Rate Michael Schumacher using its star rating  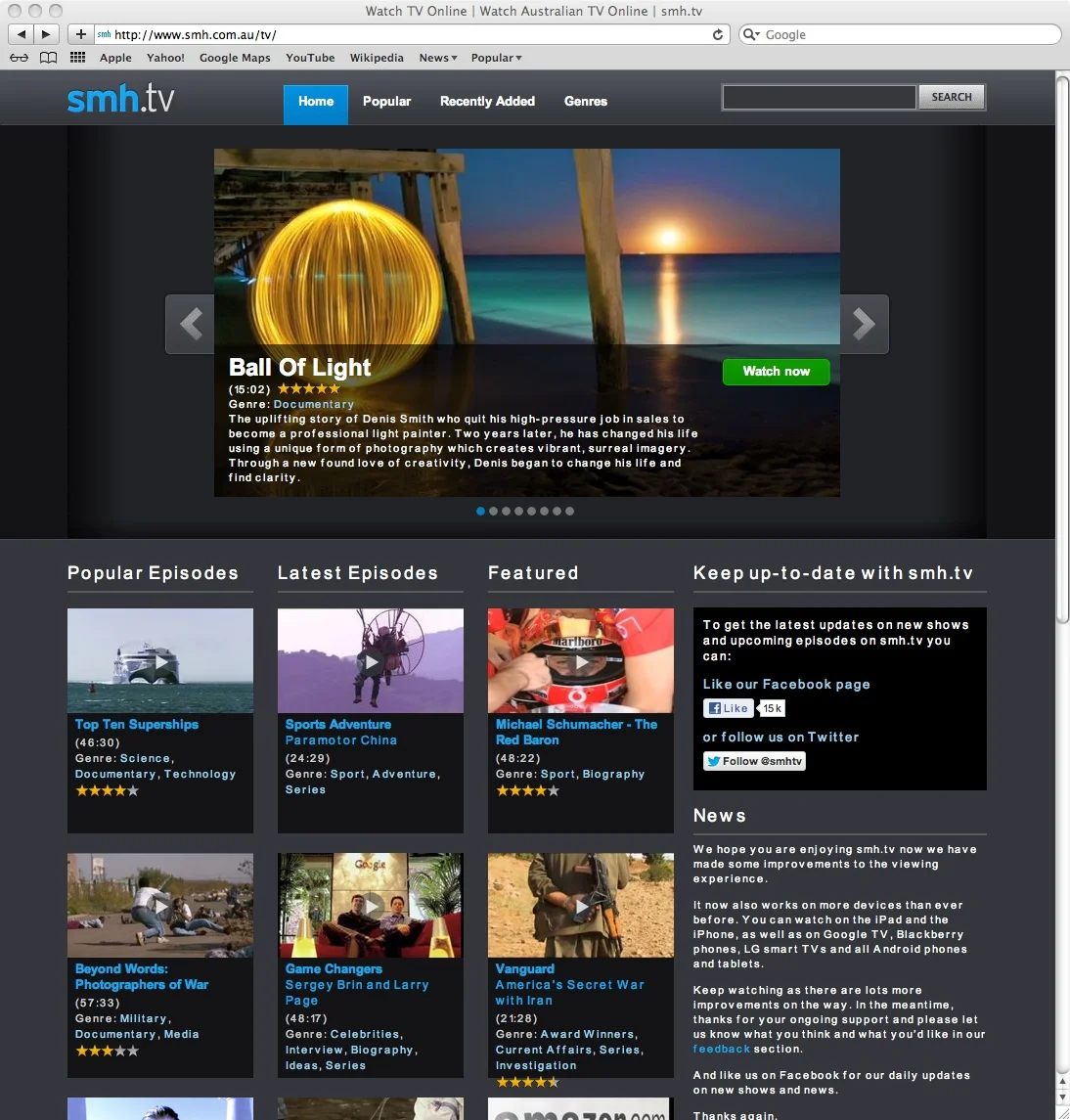tap(528, 790)
